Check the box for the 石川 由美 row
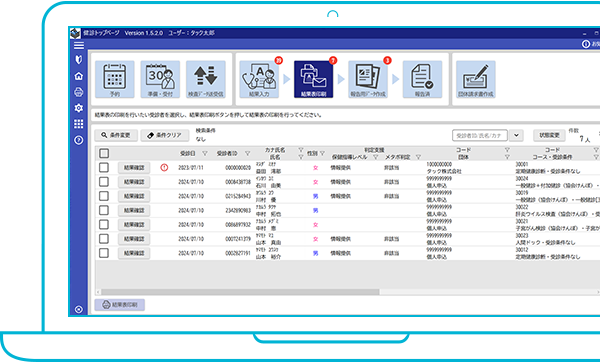This screenshot has height=362, width=600. point(104,182)
